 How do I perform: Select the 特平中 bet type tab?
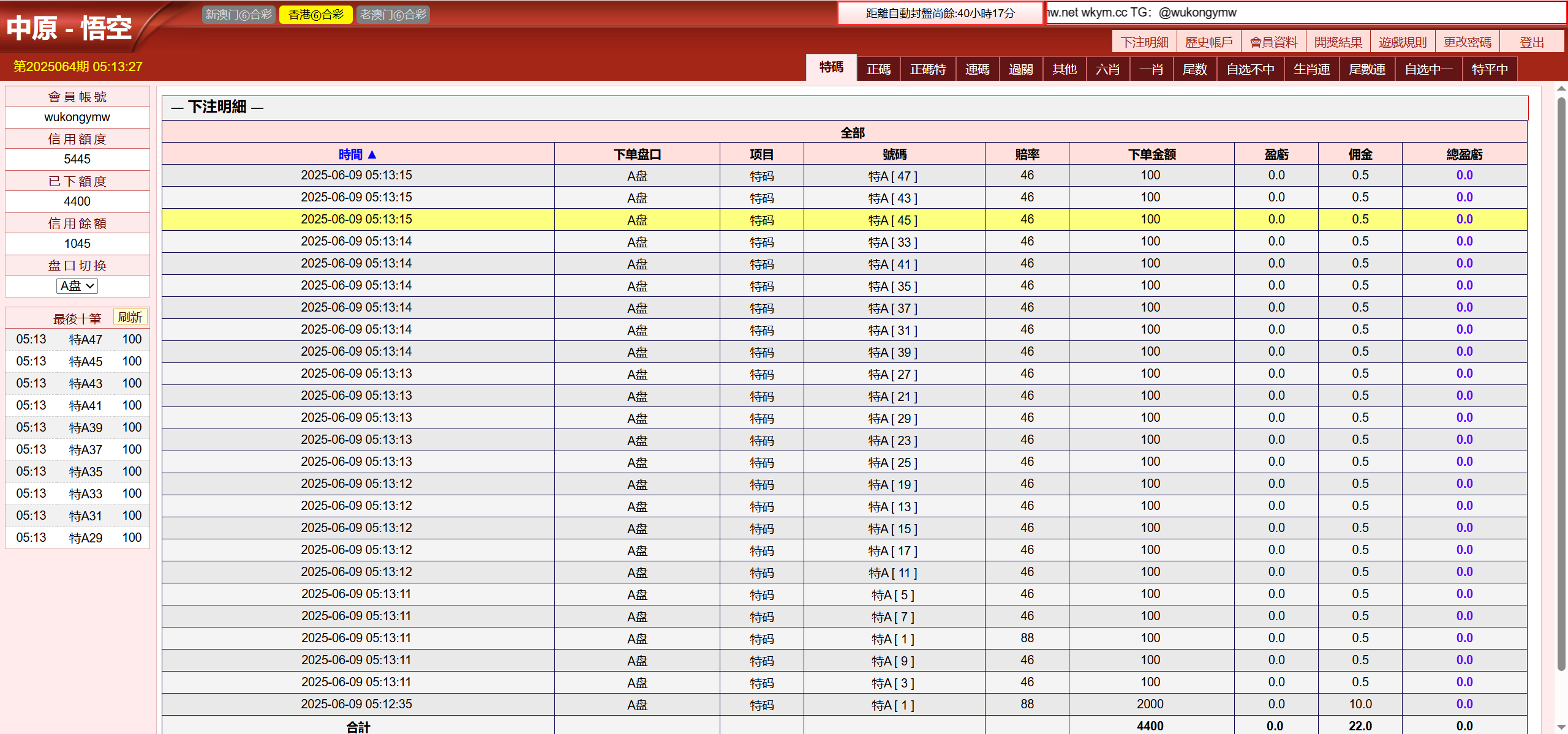[x=1490, y=69]
